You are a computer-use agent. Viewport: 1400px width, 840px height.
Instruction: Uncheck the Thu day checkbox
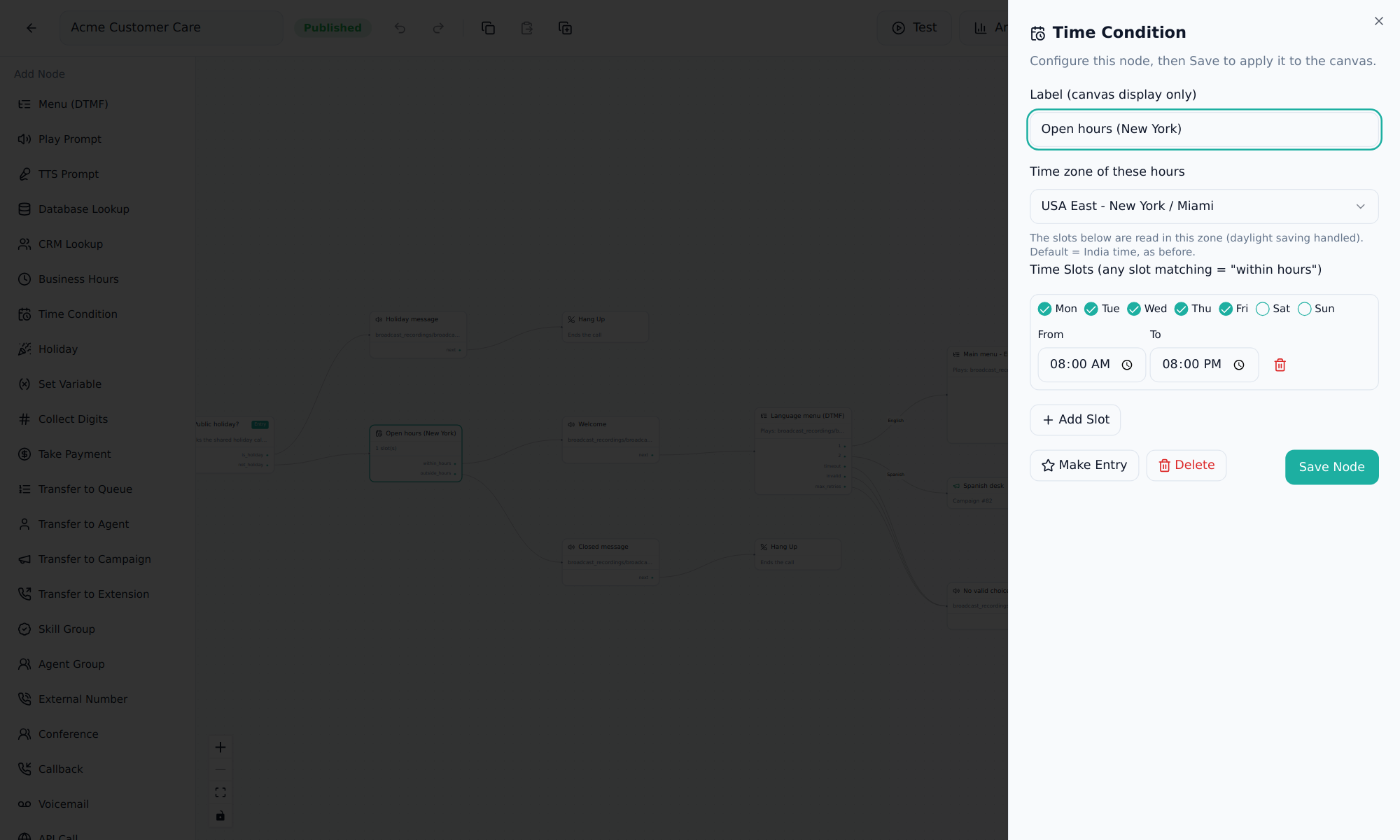tap(1181, 309)
